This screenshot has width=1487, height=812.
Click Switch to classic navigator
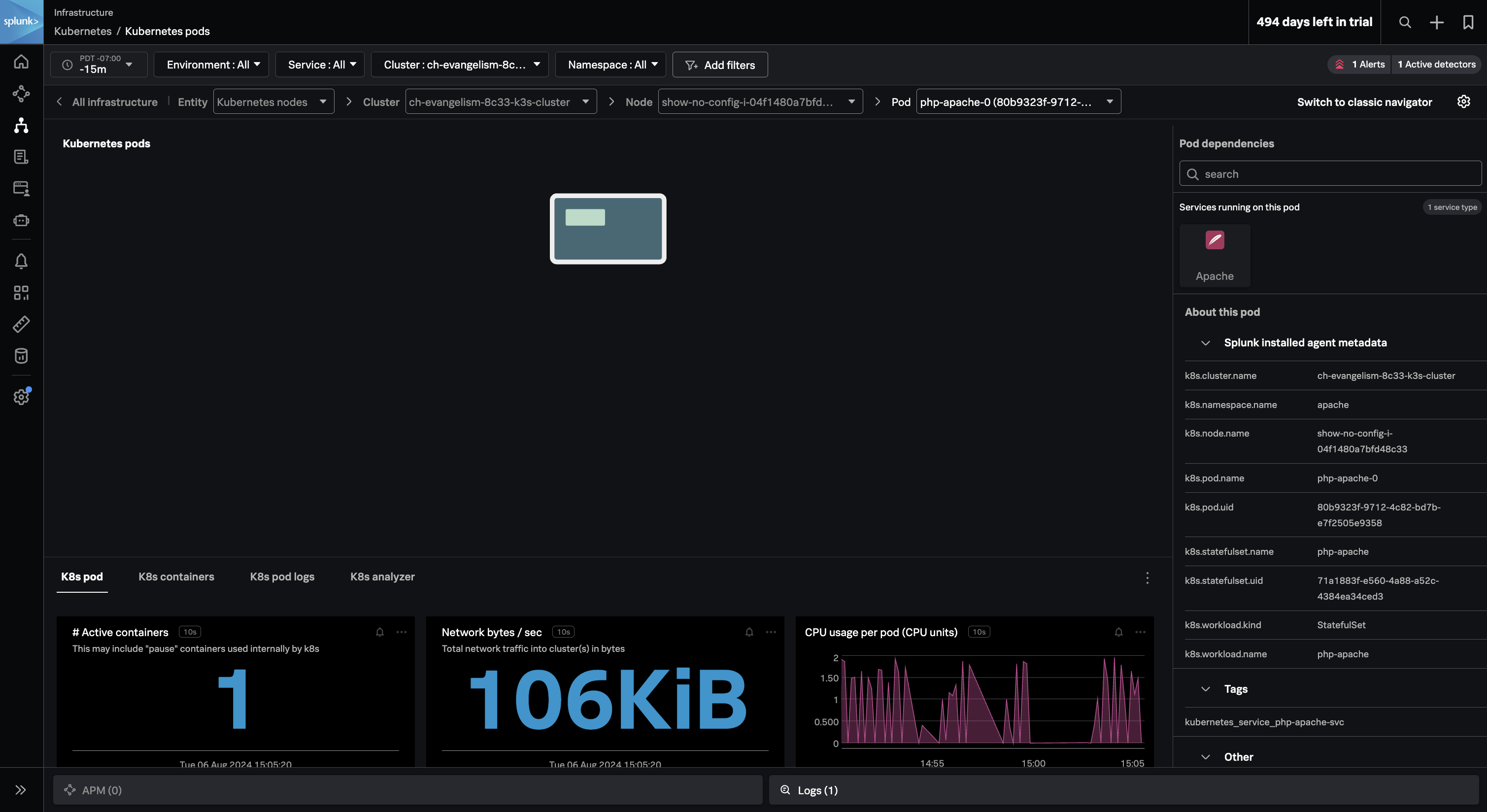coord(1365,101)
